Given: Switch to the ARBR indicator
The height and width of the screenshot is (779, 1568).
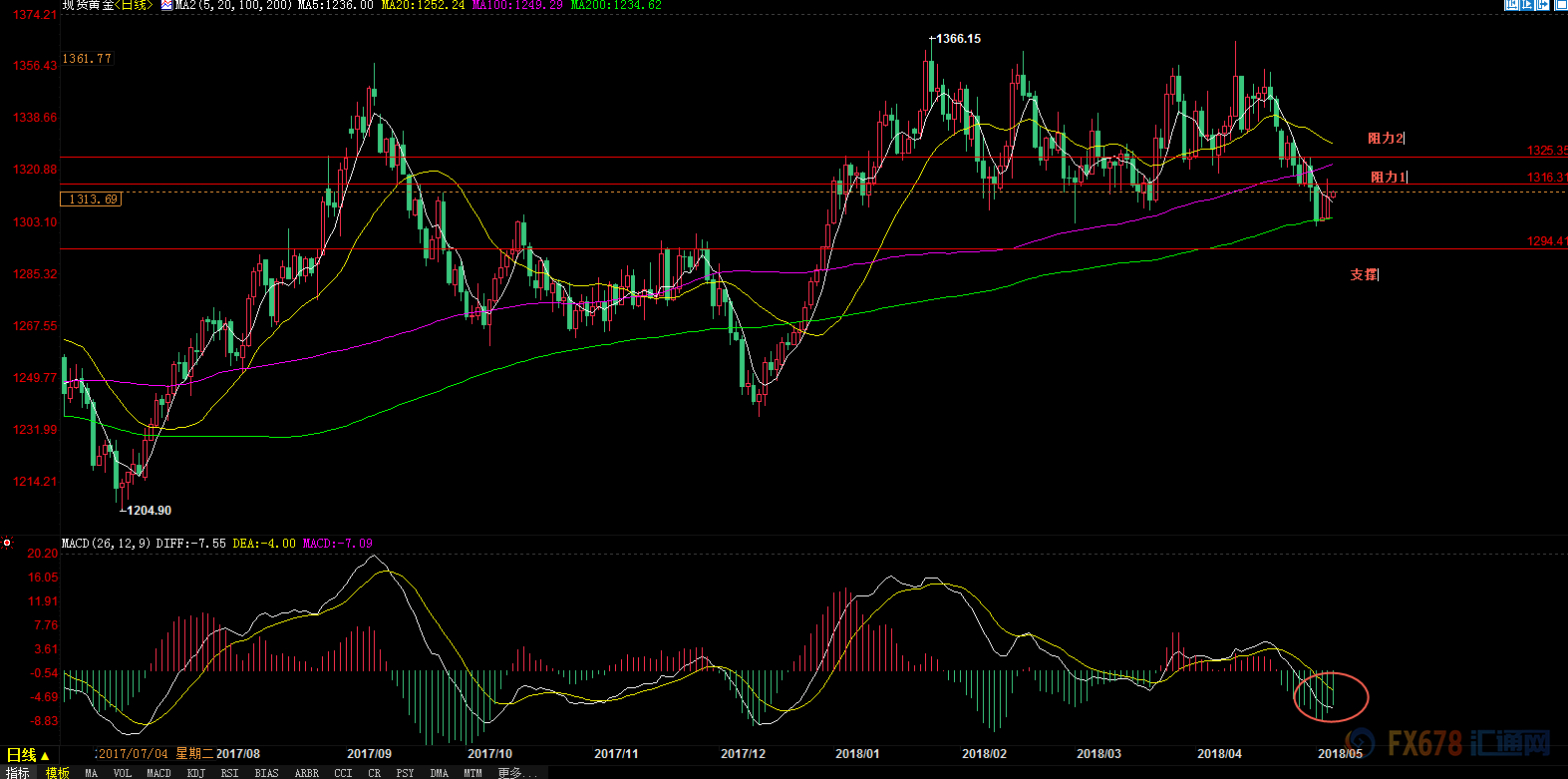Looking at the screenshot, I should [307, 773].
